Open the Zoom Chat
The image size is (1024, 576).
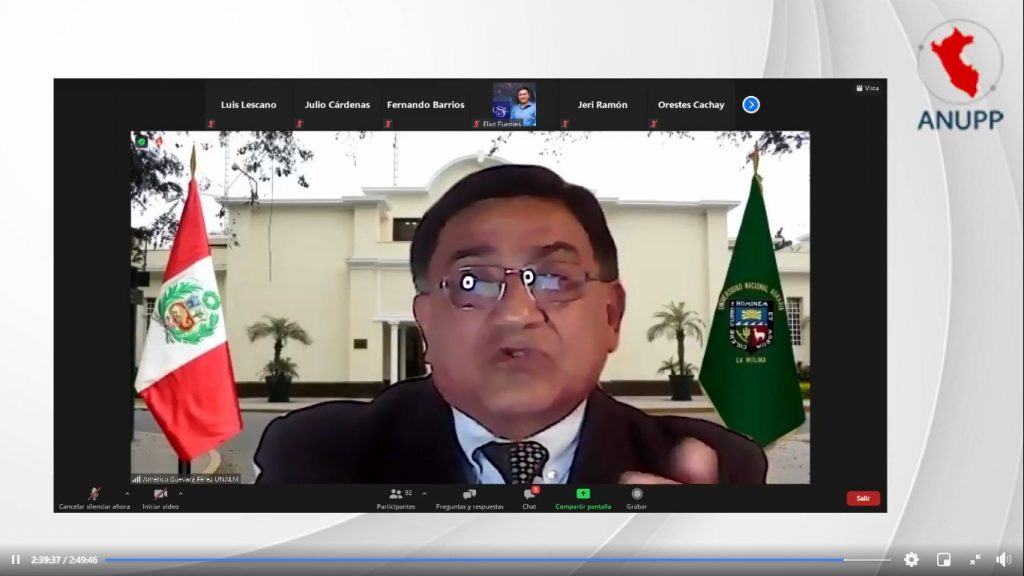tap(530, 498)
